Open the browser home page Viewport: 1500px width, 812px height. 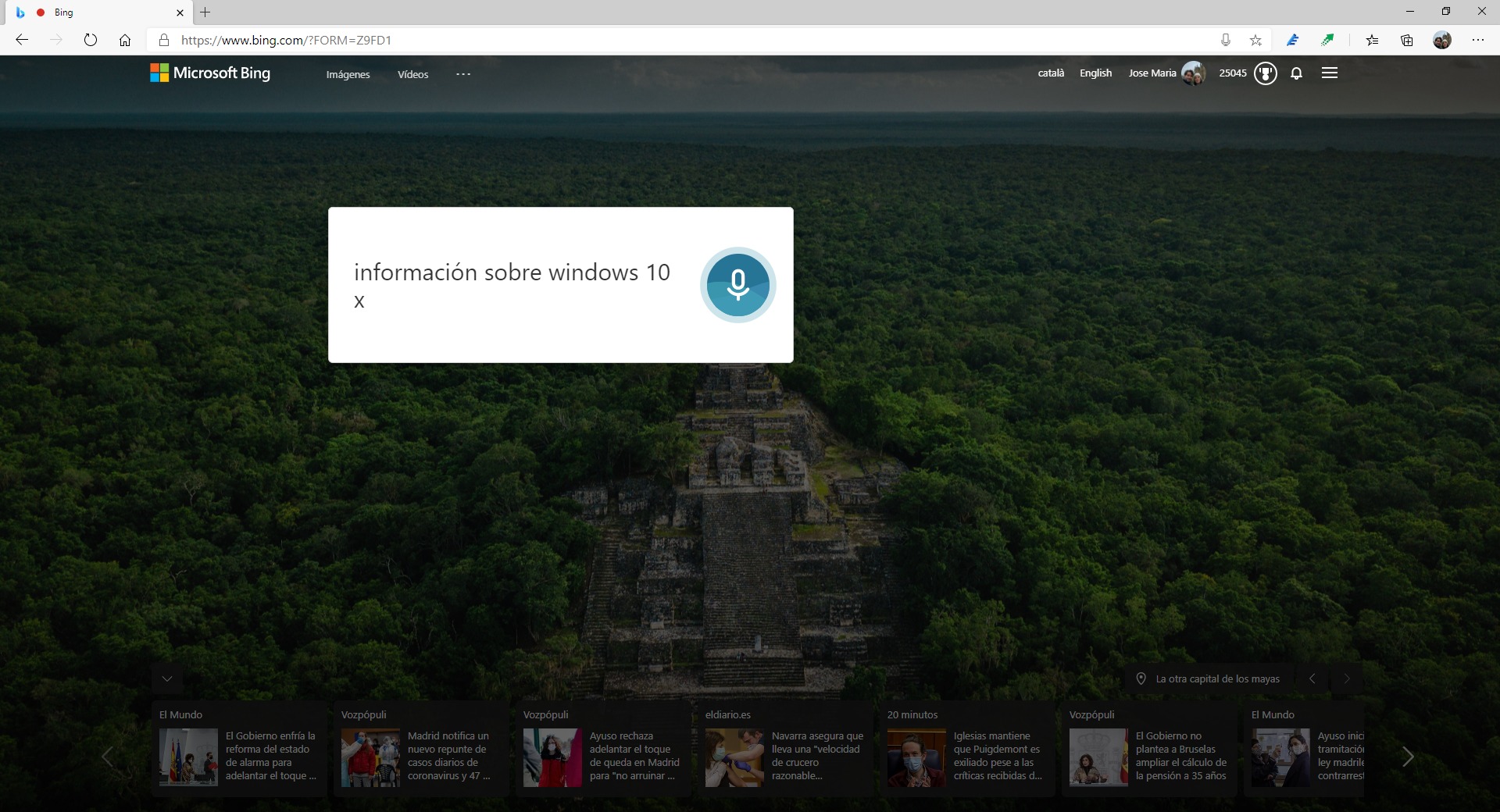[125, 40]
